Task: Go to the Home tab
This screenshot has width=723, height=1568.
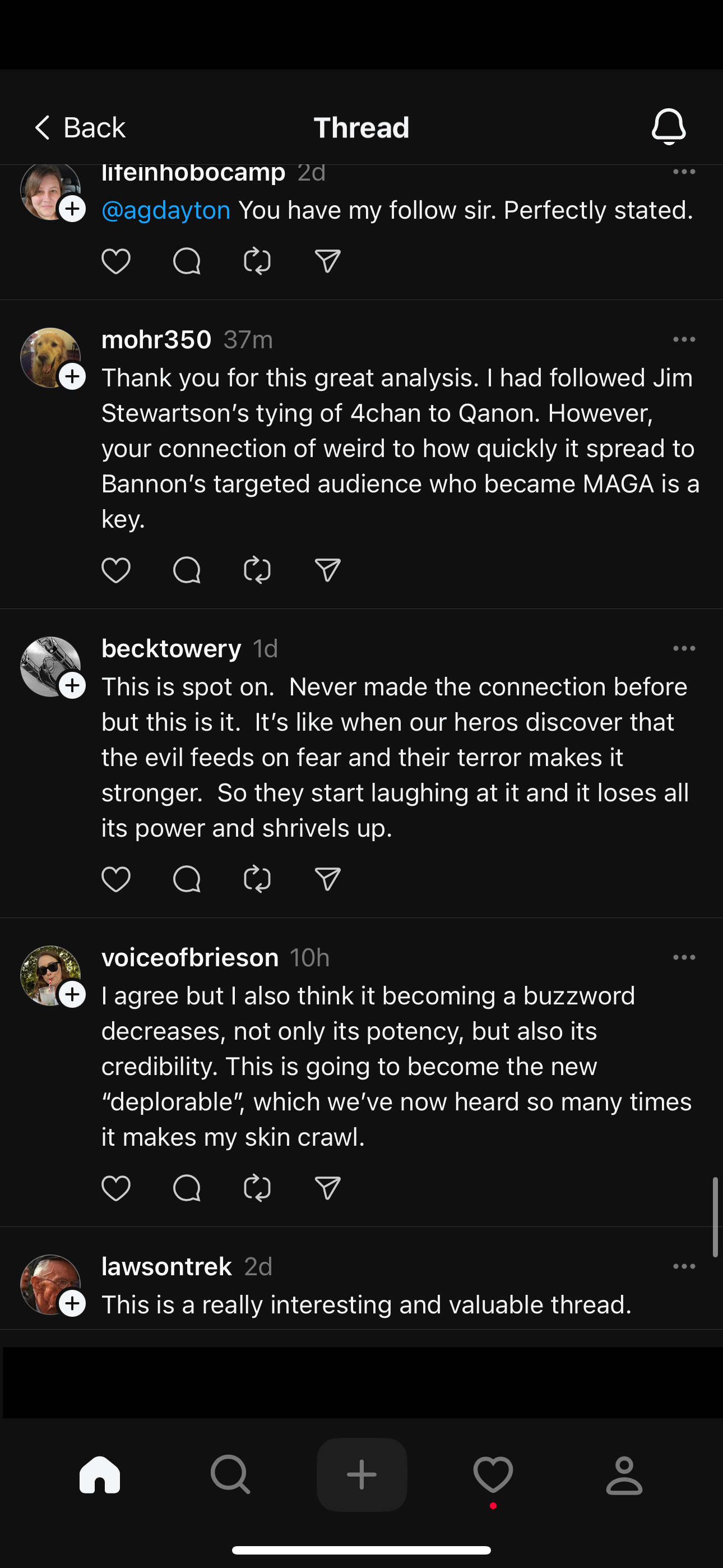Action: (100, 1475)
